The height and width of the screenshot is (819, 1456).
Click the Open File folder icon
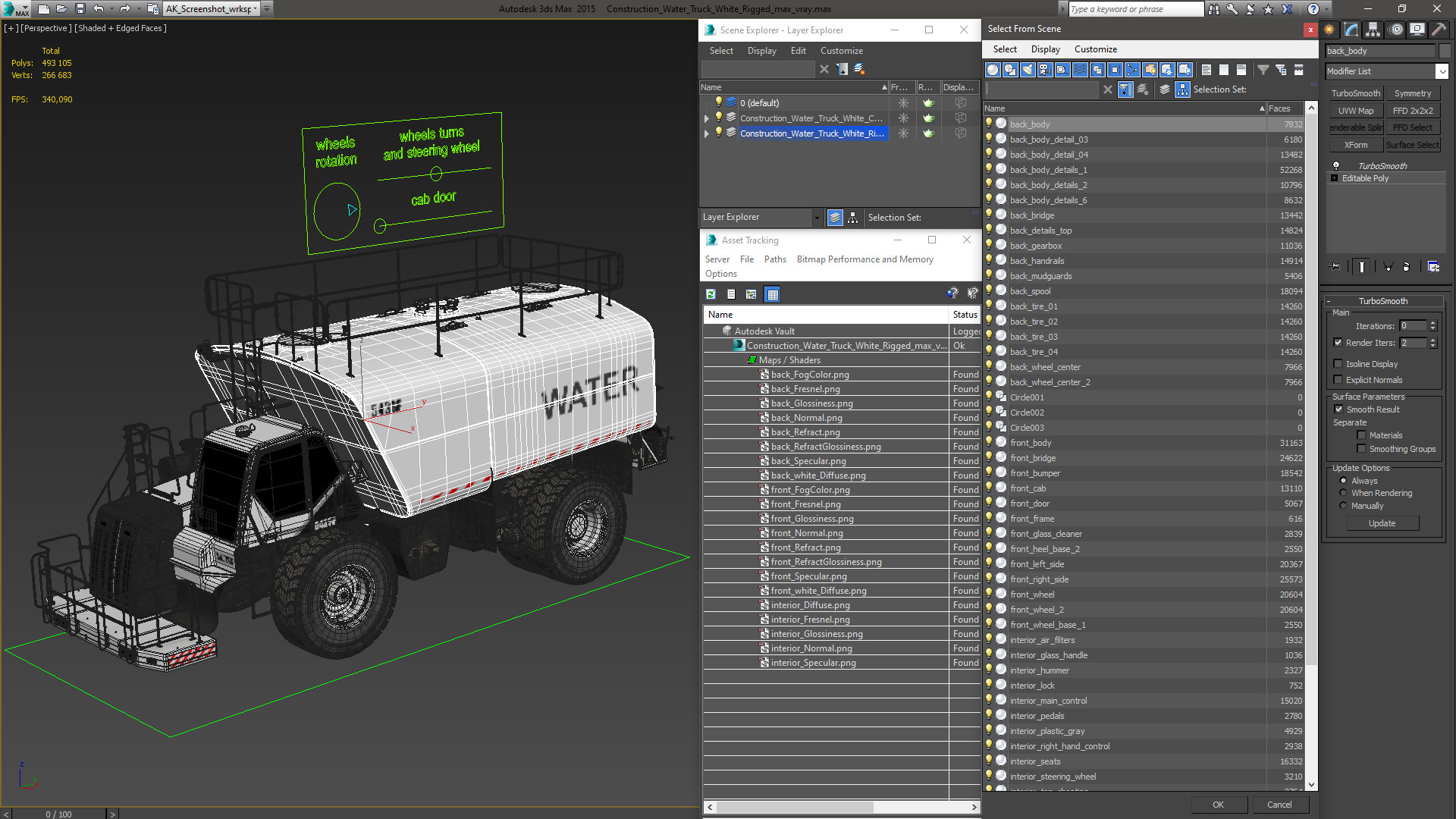[x=61, y=9]
